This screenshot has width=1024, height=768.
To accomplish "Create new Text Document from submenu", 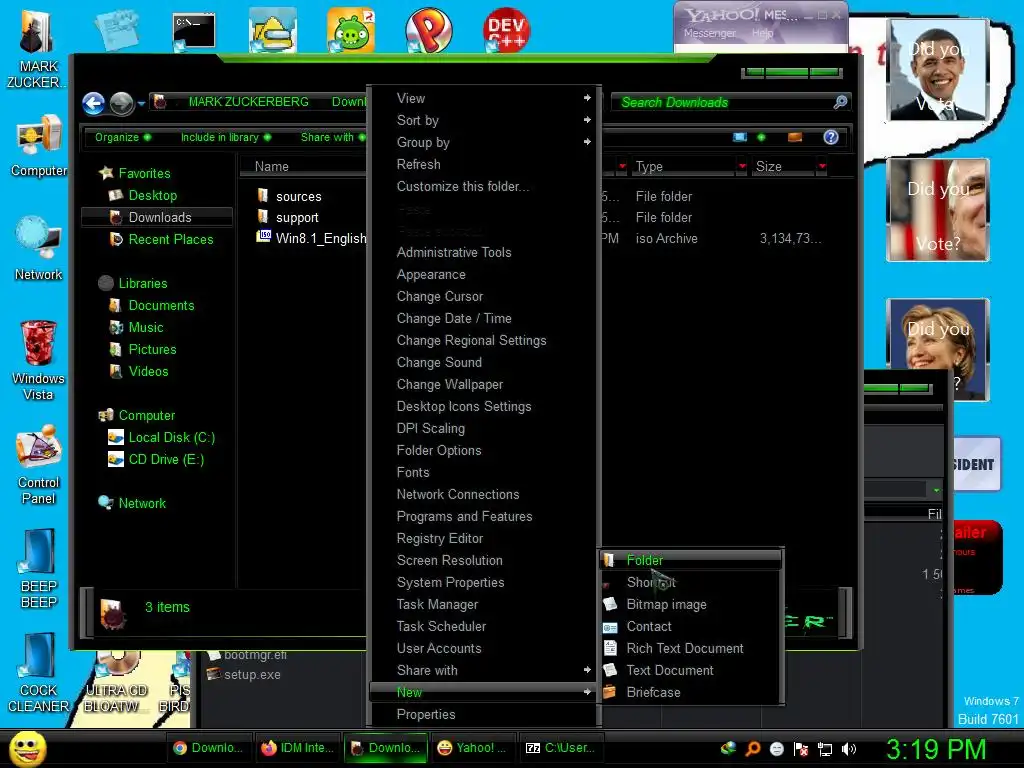I will pyautogui.click(x=691, y=670).
